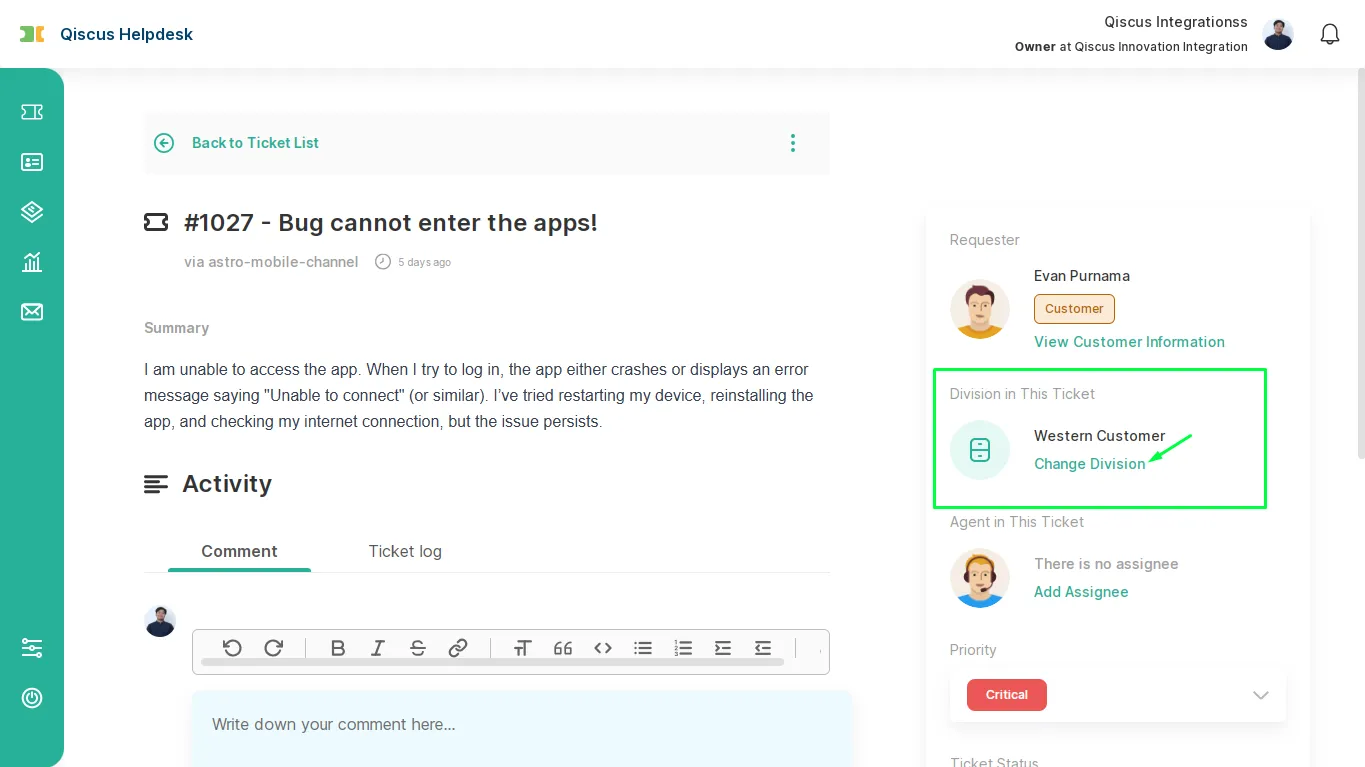Screen dimensions: 1365x767
Task: Open View Customer Information link
Action: pyautogui.click(x=1129, y=342)
